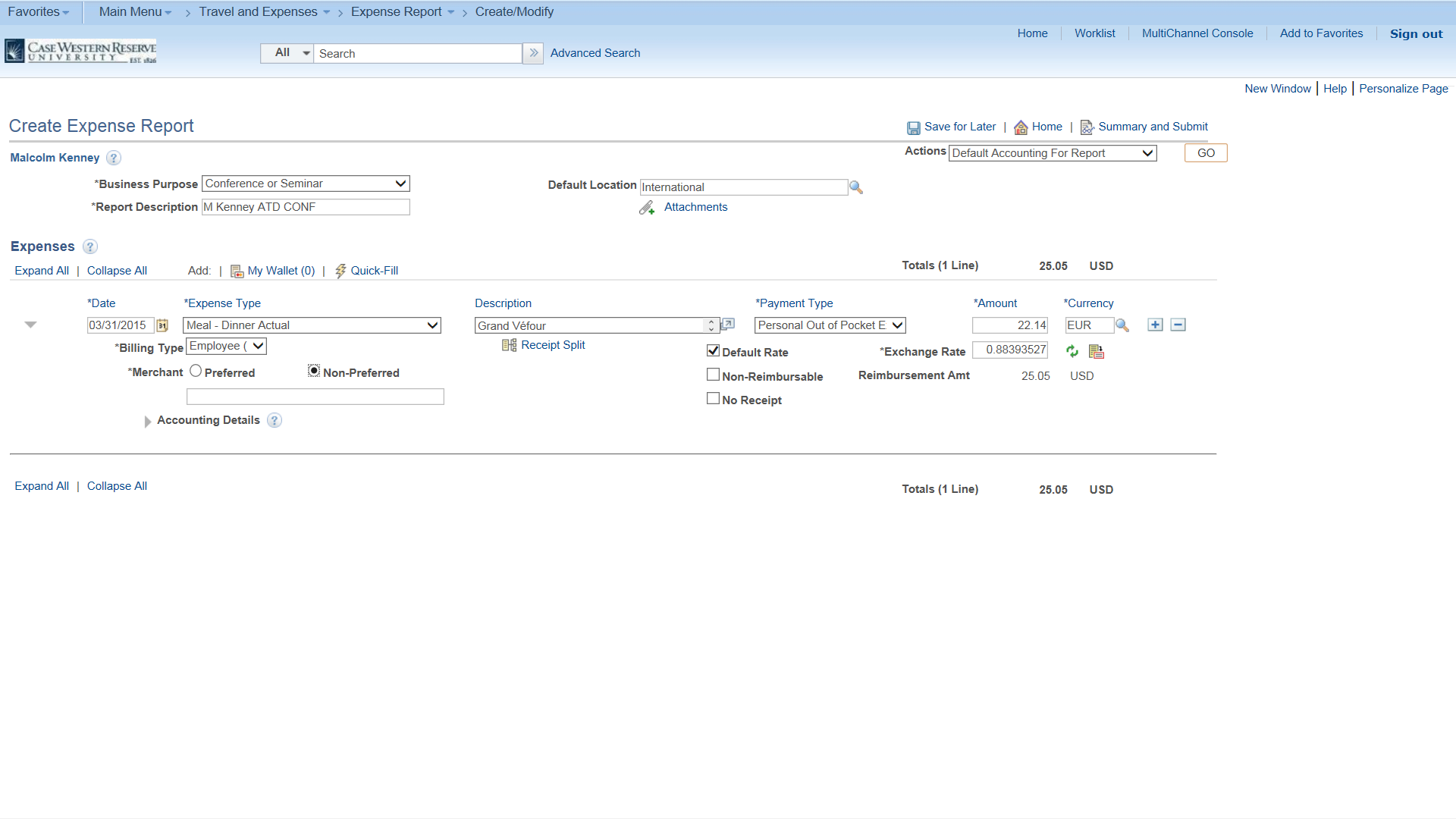Open the search scope All dropdown
The image size is (1456, 819).
point(287,53)
